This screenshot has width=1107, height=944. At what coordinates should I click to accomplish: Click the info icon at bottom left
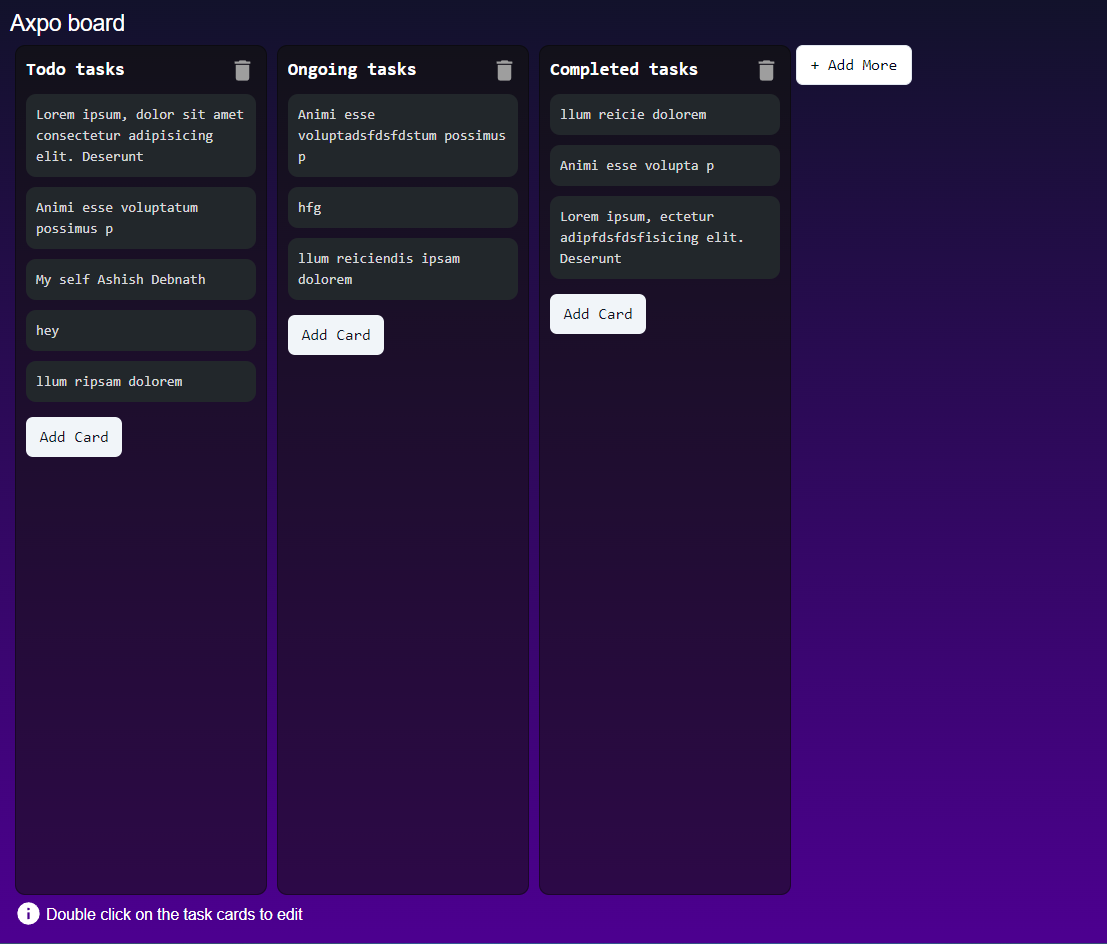(x=28, y=914)
